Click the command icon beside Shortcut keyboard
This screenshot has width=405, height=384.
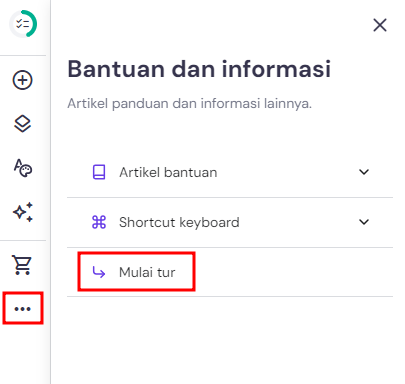pos(99,222)
